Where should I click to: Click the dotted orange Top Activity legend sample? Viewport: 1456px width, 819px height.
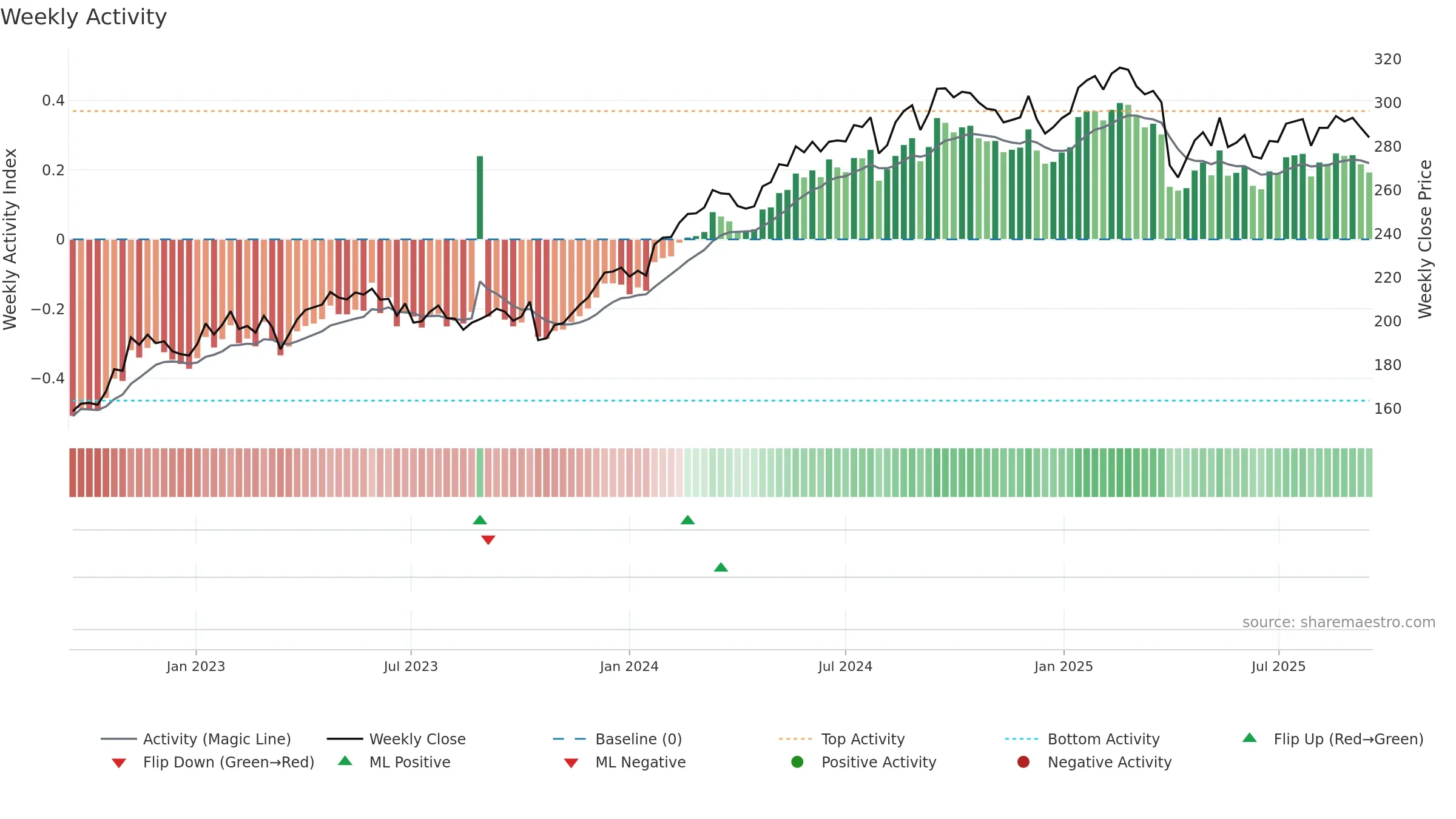point(796,739)
